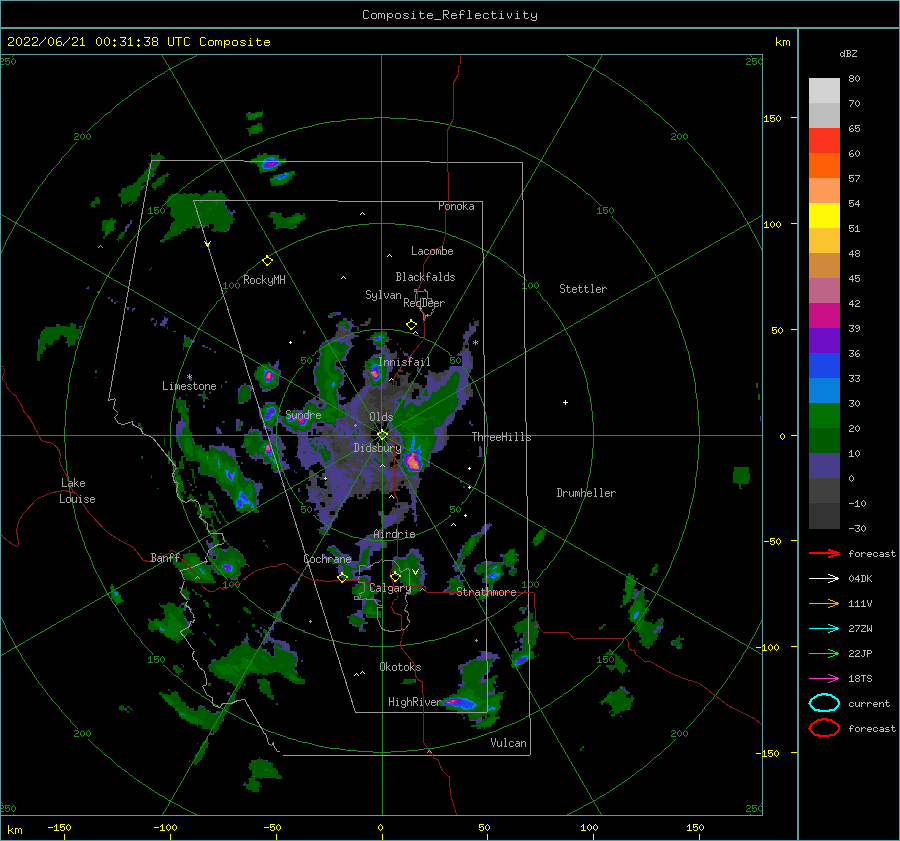
Task: Click the dBZ legend heading
Action: pos(848,53)
